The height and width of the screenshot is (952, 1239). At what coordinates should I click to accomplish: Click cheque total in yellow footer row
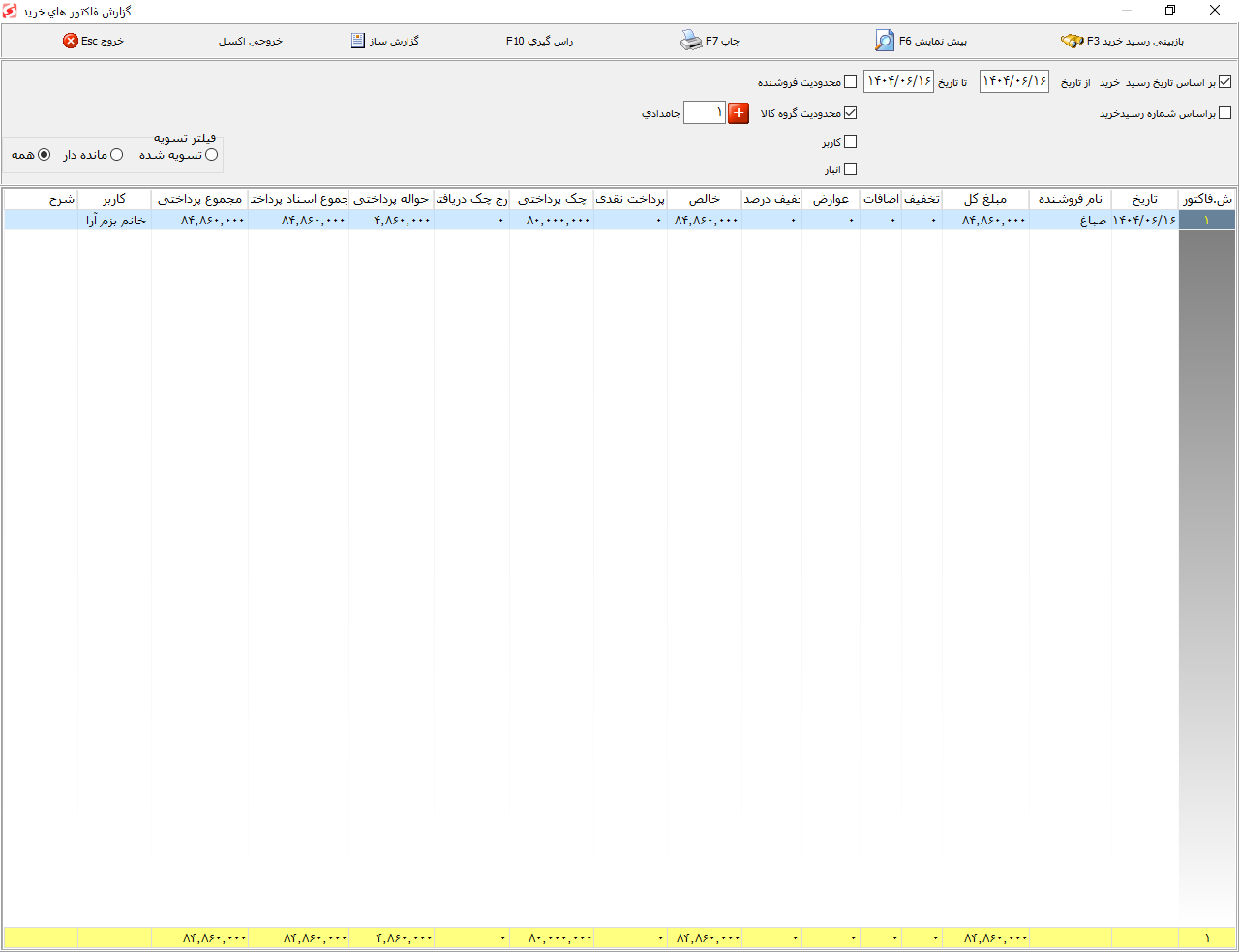(552, 937)
